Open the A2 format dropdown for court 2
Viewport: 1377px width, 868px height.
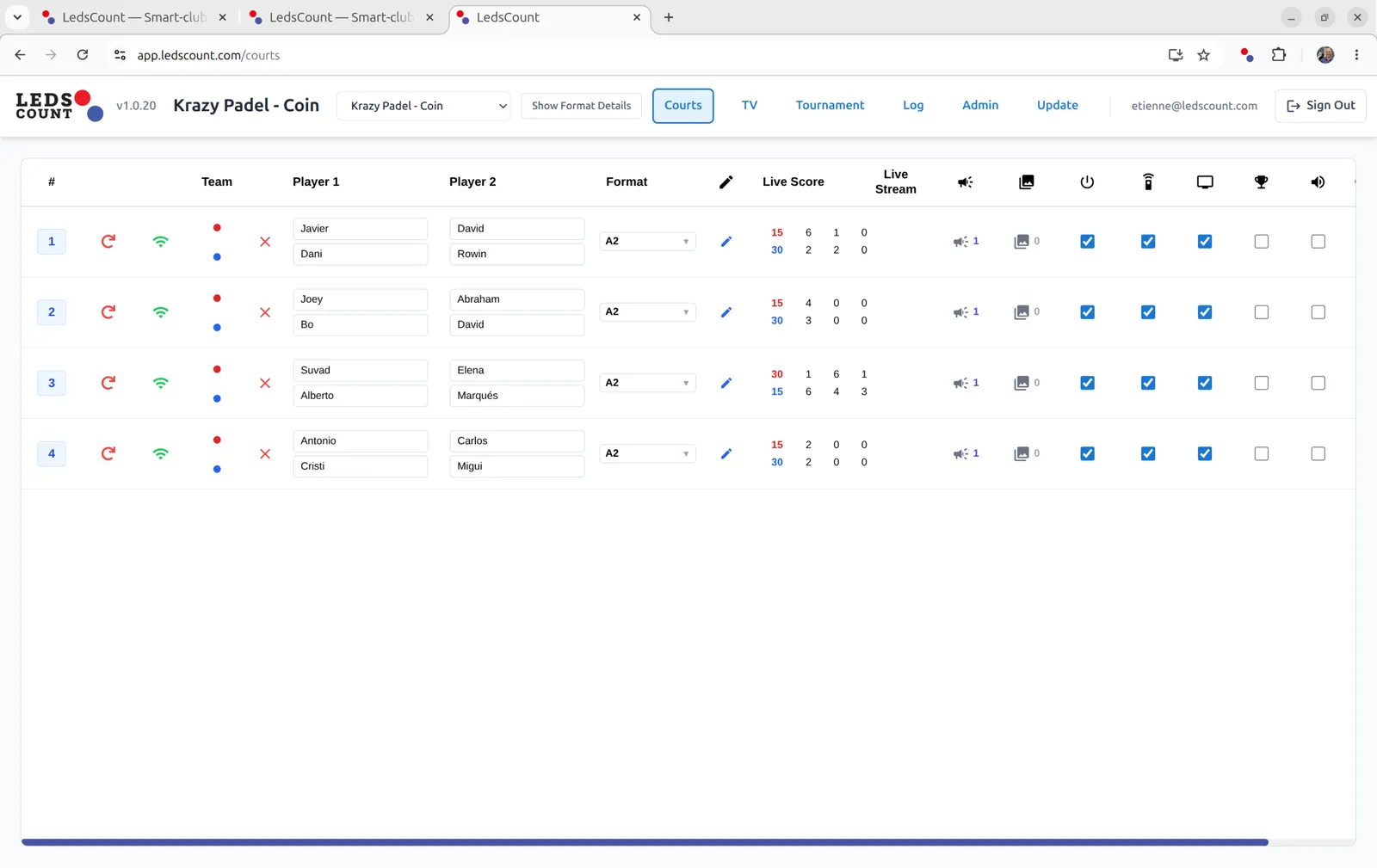[x=647, y=312]
